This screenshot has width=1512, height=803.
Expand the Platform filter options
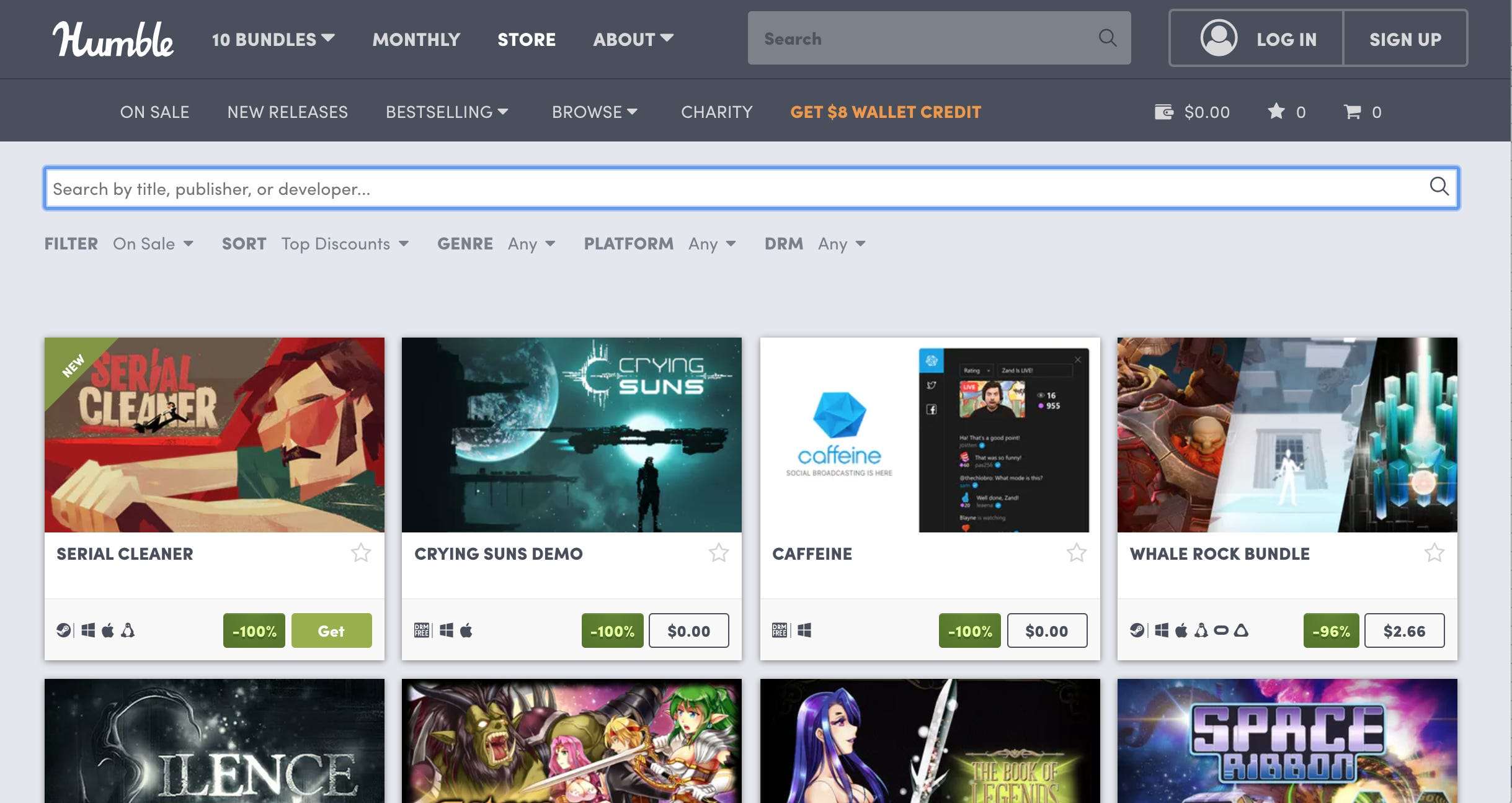[712, 243]
